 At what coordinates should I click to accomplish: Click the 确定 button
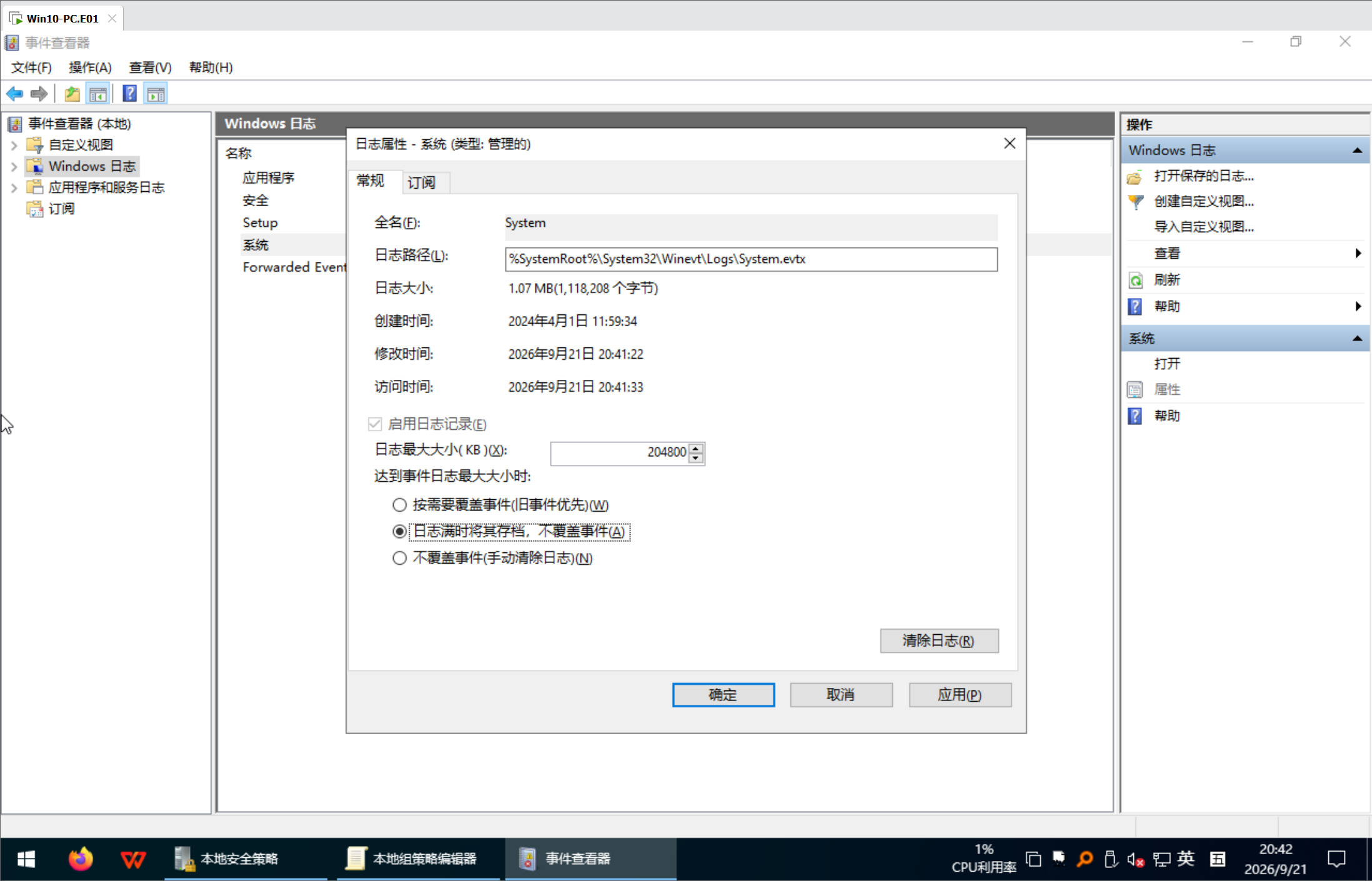(723, 695)
